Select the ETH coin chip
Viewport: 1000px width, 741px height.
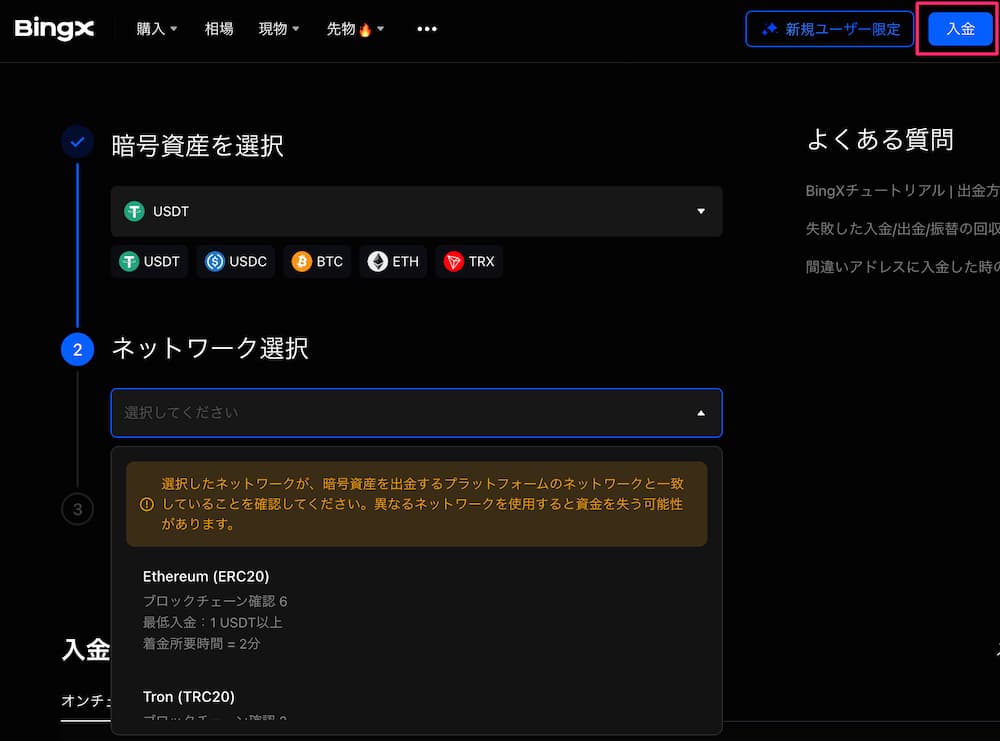tap(393, 262)
